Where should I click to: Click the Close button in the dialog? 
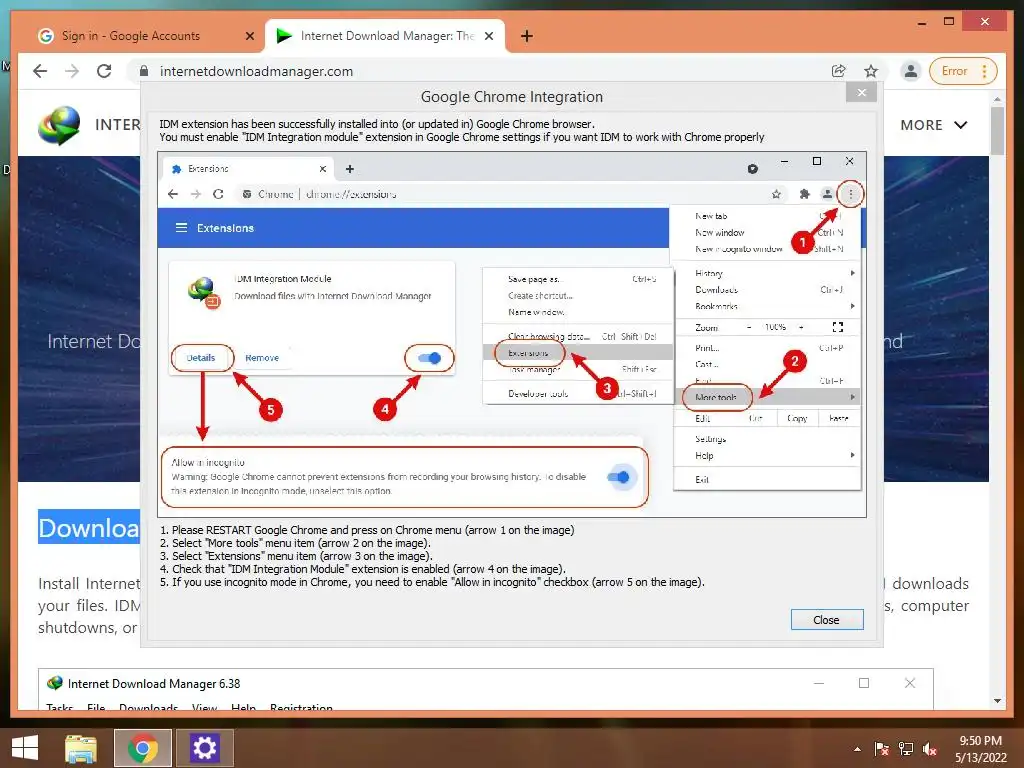pyautogui.click(x=827, y=620)
